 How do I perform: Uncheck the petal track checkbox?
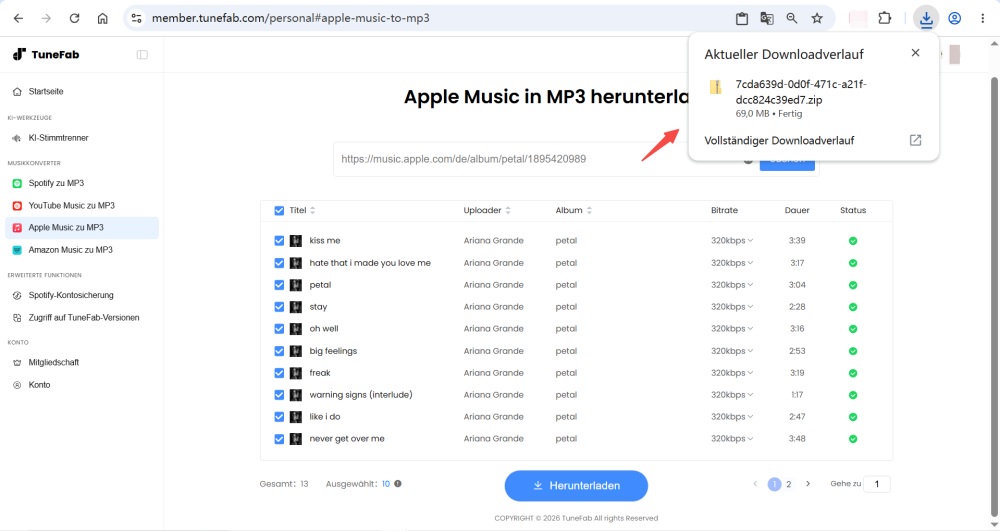279,285
